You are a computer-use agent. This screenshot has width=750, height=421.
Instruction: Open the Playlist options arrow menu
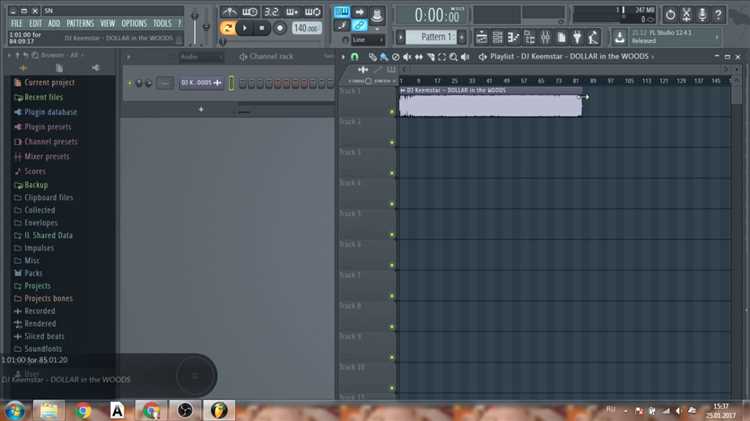coord(343,57)
